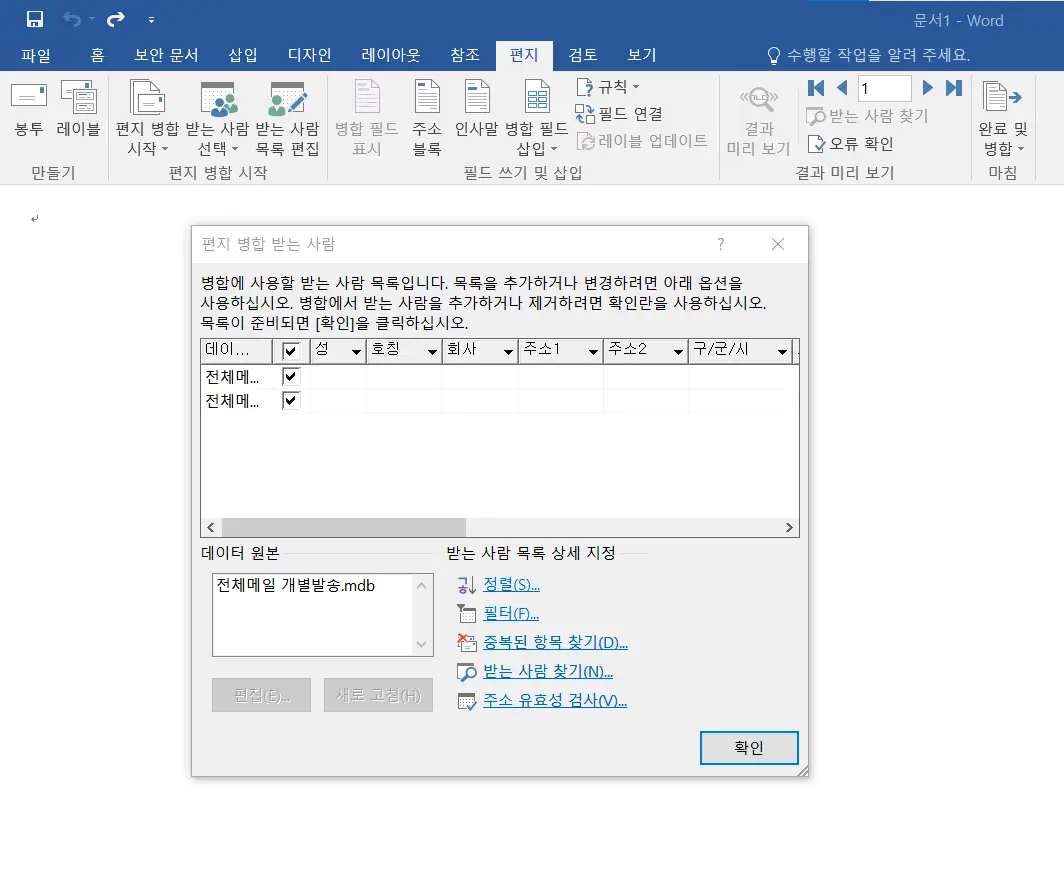Open the 회사 column filter dropdown

(510, 350)
